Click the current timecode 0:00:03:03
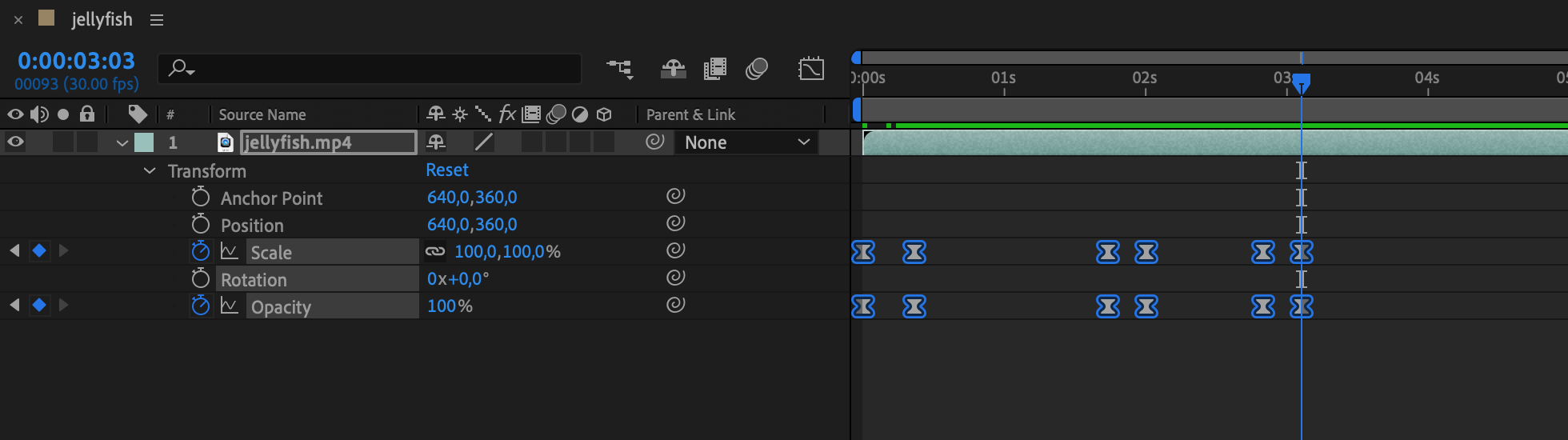This screenshot has width=1568, height=440. coord(76,61)
